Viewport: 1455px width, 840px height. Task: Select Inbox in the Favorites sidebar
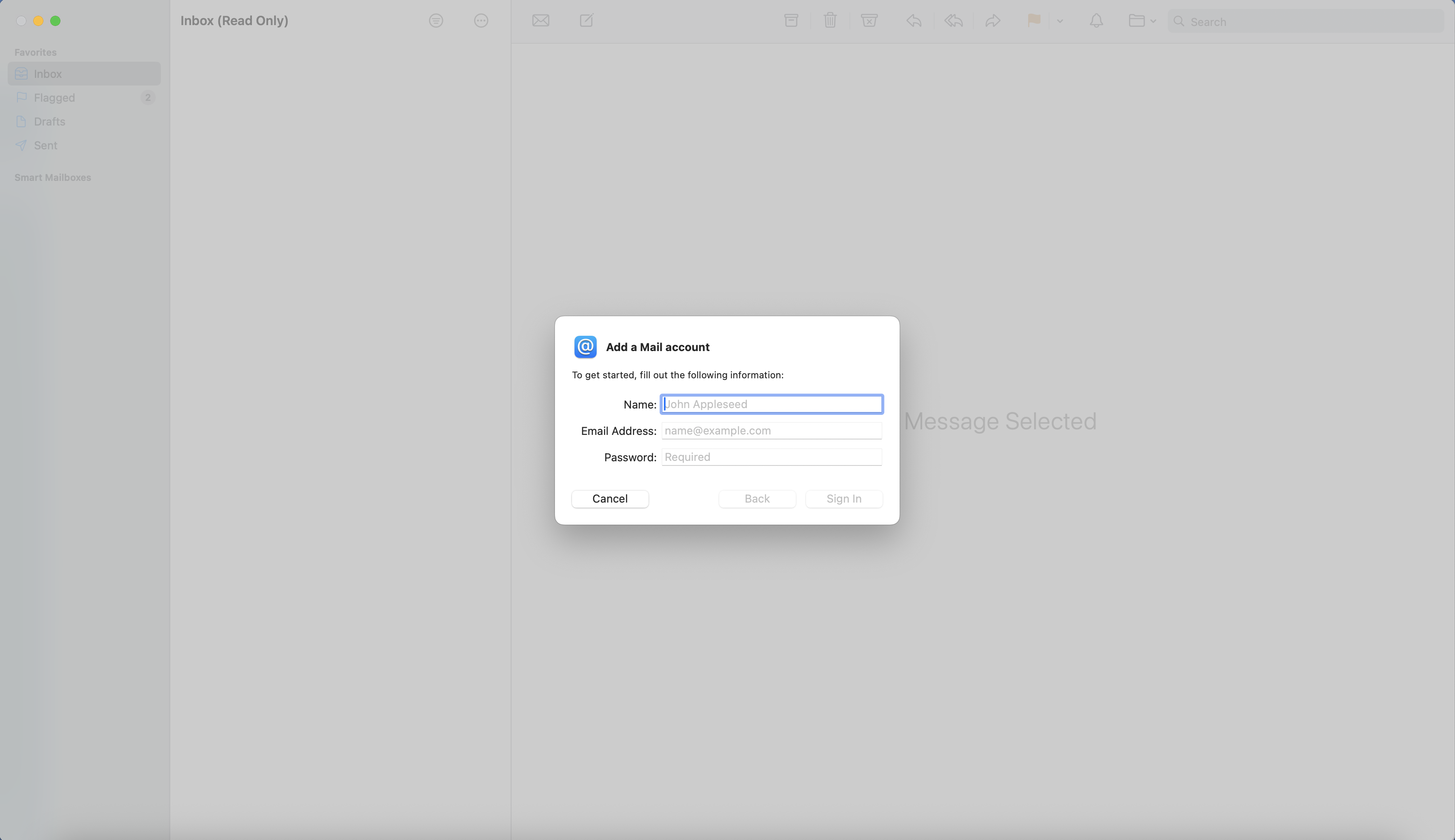84,74
